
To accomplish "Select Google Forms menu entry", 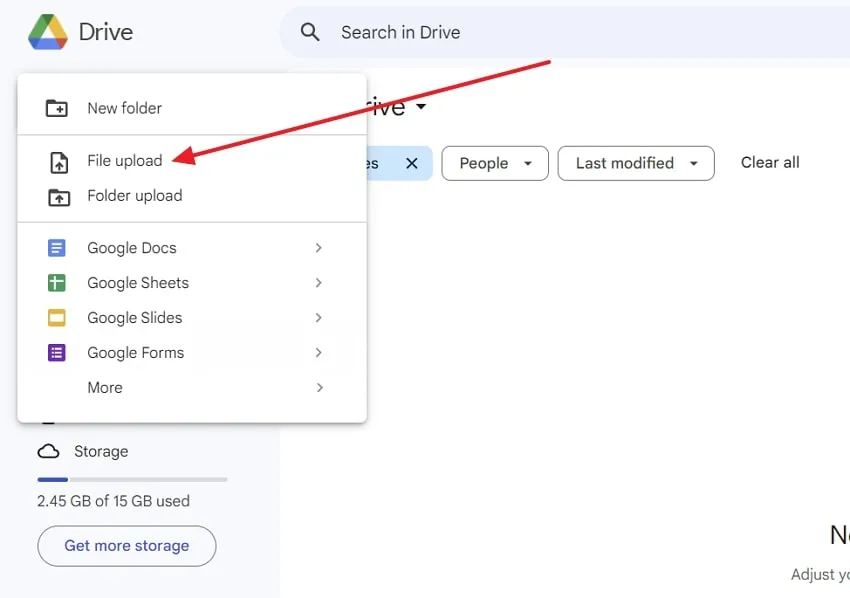I will tap(192, 352).
